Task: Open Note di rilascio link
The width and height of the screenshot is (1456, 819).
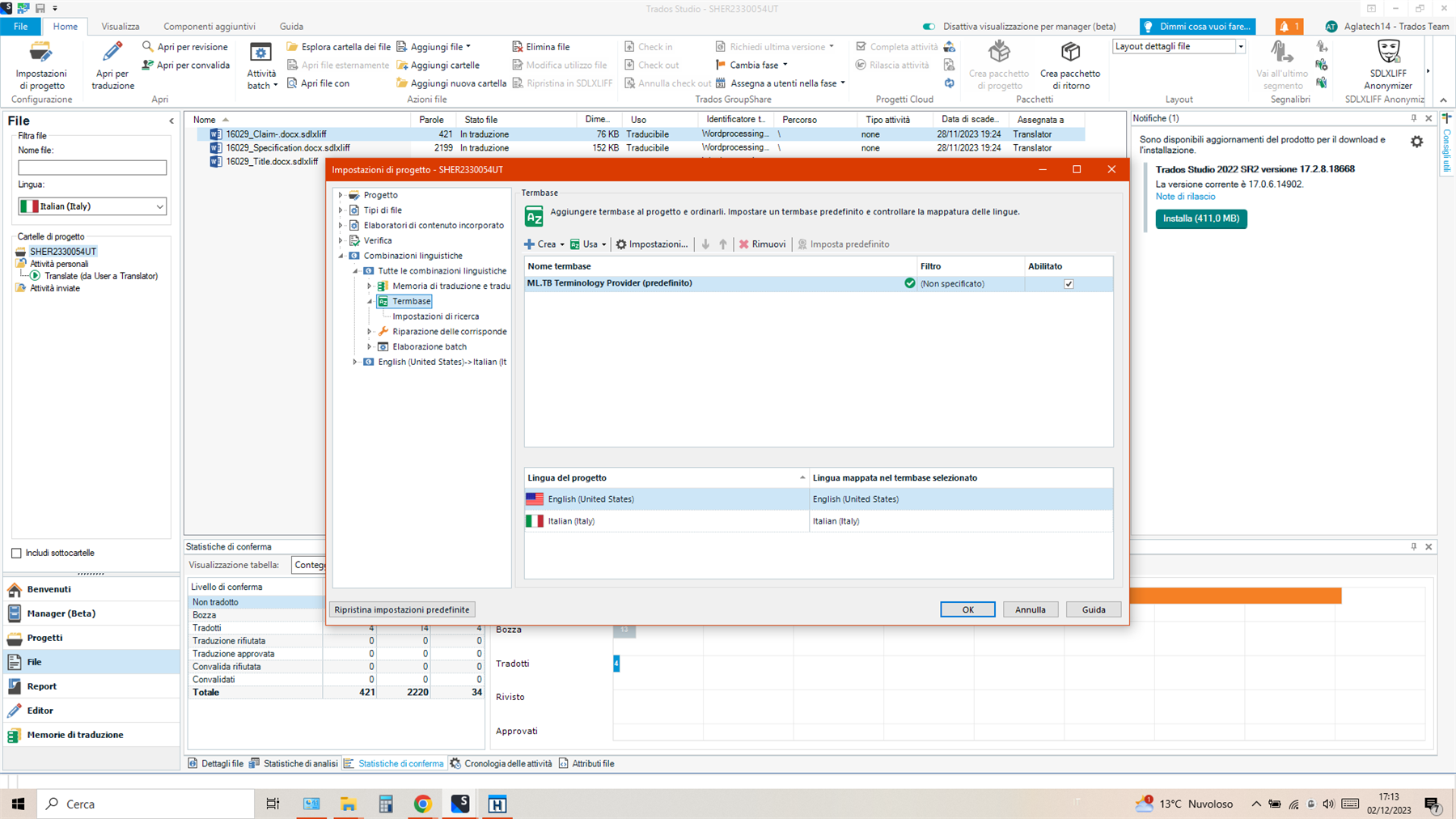Action: (1185, 197)
